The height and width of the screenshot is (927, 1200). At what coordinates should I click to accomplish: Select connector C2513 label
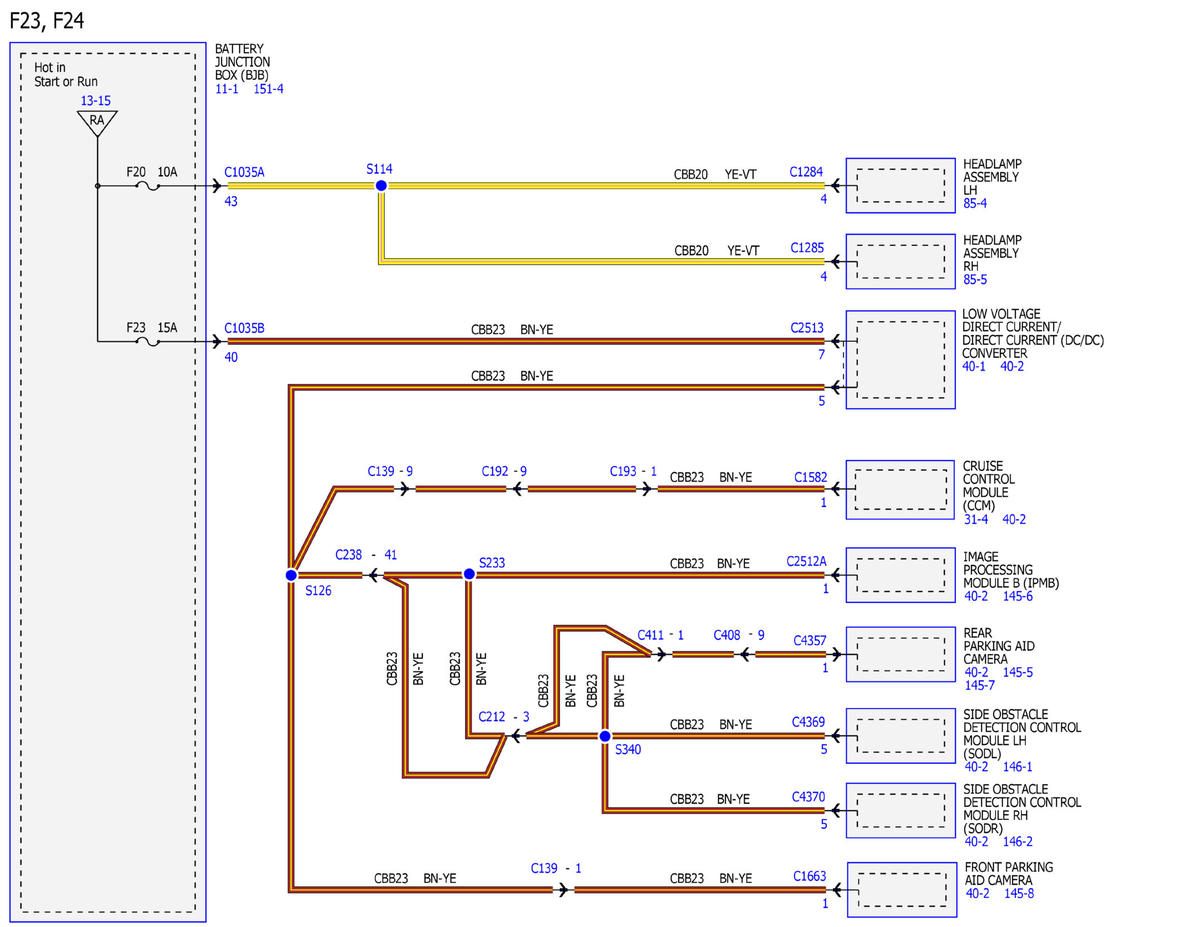pos(807,327)
